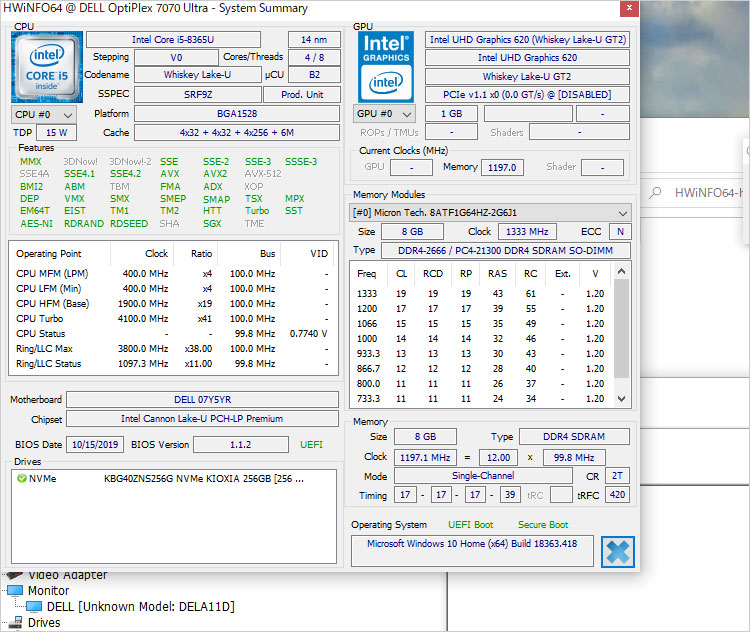Click the RDSEED feature label
The image size is (750, 632).
(x=129, y=223)
